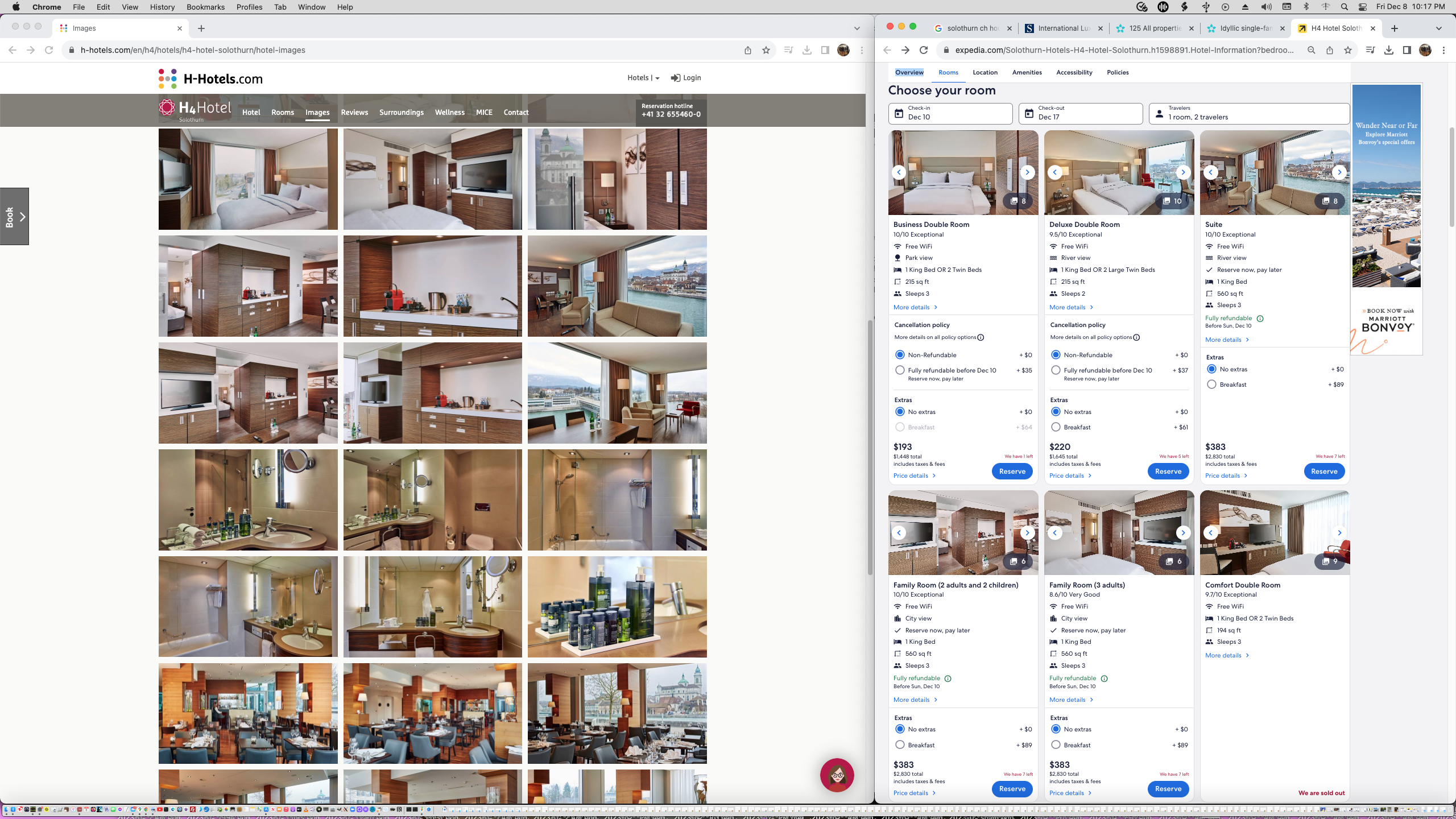This screenshot has height=819, width=1456.
Task: Select Breakfast +$89 extra for Suite
Action: click(x=1211, y=384)
